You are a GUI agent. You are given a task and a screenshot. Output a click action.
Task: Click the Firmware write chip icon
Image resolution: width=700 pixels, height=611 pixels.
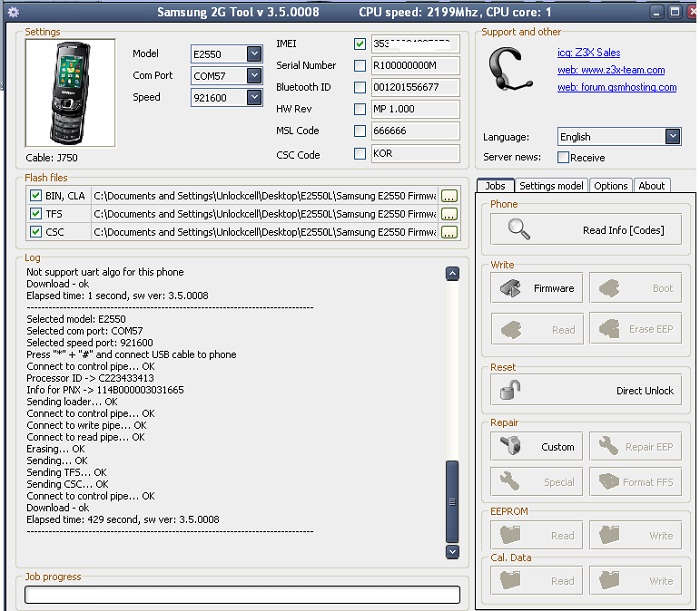[x=510, y=288]
